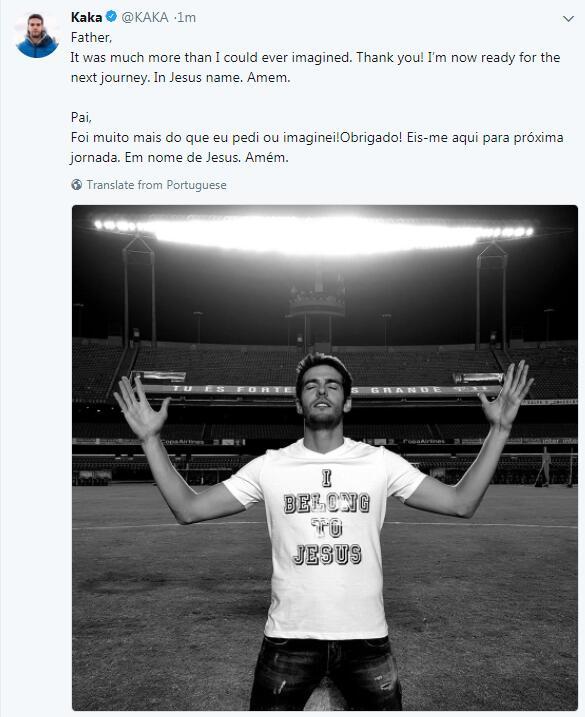Translate the tweet from Portuguese
Image resolution: width=585 pixels, height=717 pixels.
tap(156, 185)
